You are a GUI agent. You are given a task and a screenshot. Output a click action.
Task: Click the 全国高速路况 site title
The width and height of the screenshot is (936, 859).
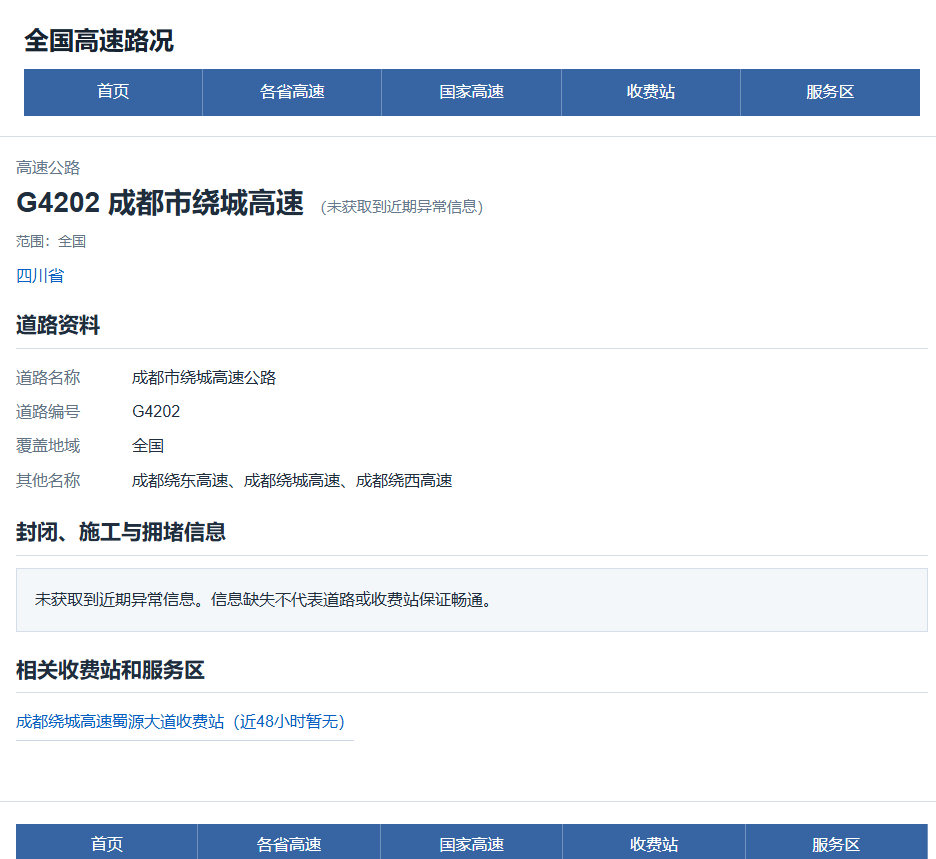pyautogui.click(x=99, y=41)
